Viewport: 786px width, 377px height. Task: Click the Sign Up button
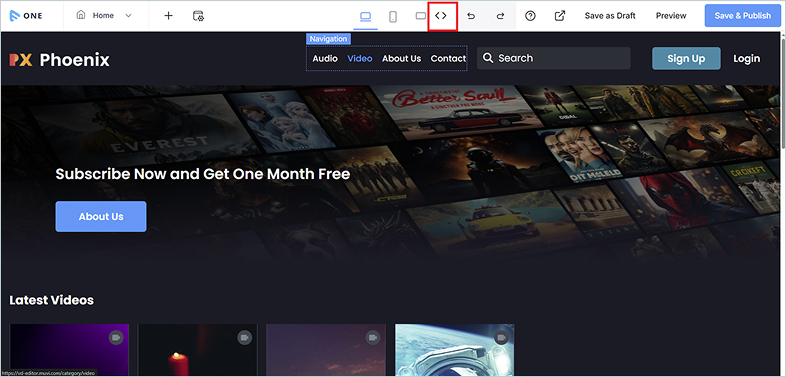[686, 59]
